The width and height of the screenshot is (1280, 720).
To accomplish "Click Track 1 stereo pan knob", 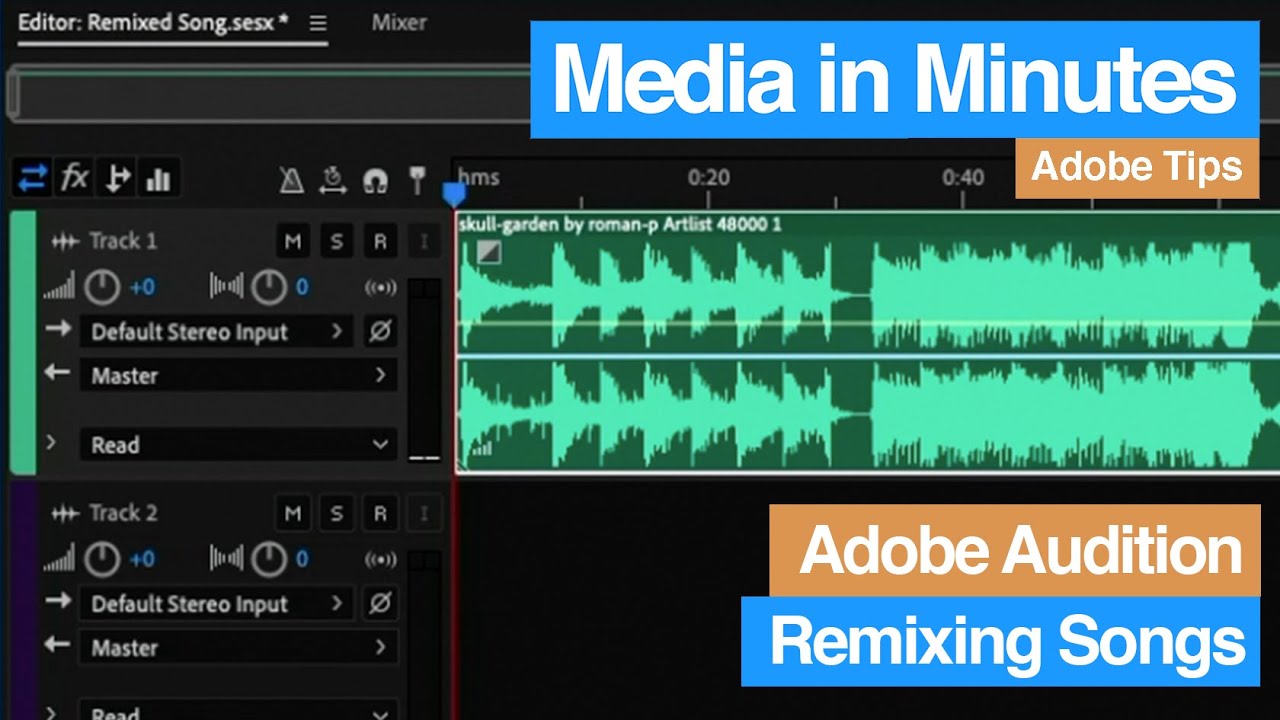I will pyautogui.click(x=268, y=288).
